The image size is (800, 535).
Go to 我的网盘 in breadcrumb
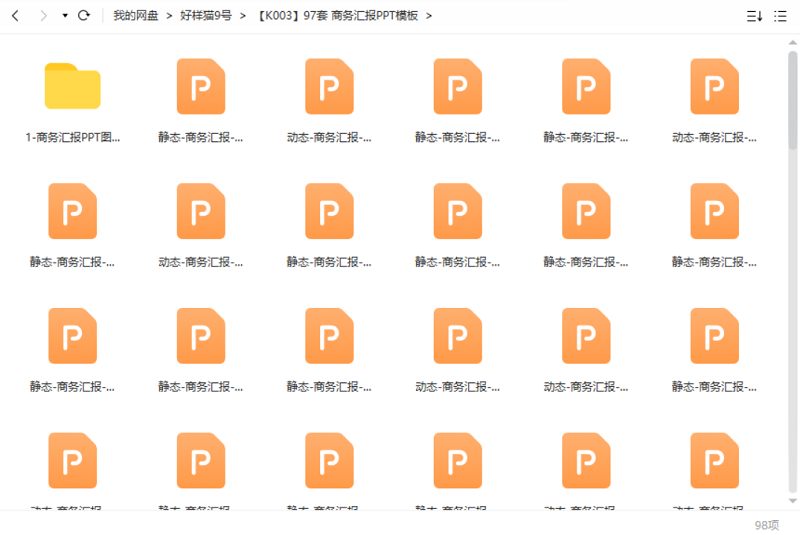click(135, 16)
